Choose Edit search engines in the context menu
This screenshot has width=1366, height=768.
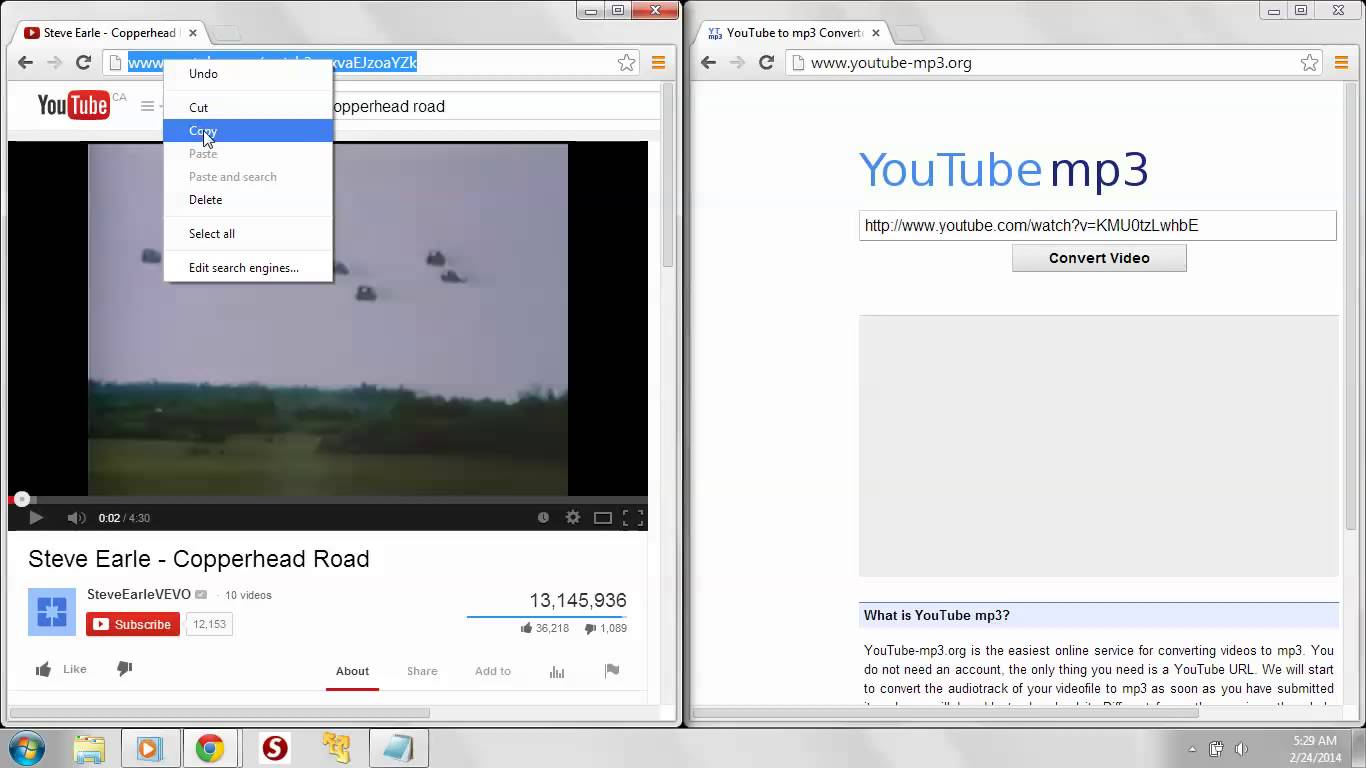click(248, 268)
